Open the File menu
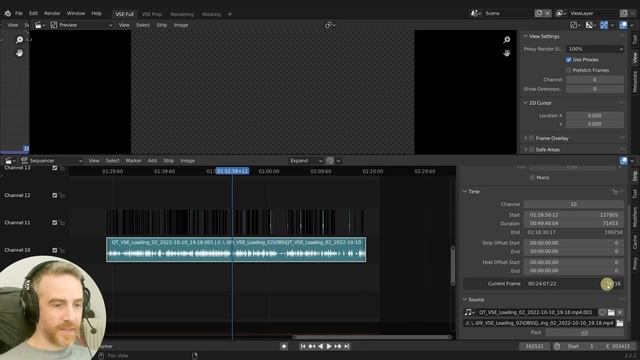640x360 pixels. [19, 13]
